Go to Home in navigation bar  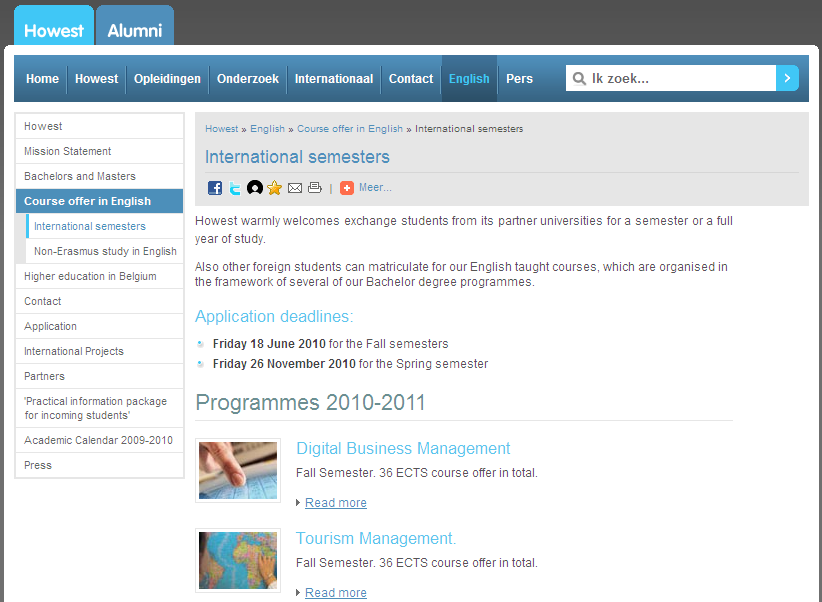pos(42,79)
